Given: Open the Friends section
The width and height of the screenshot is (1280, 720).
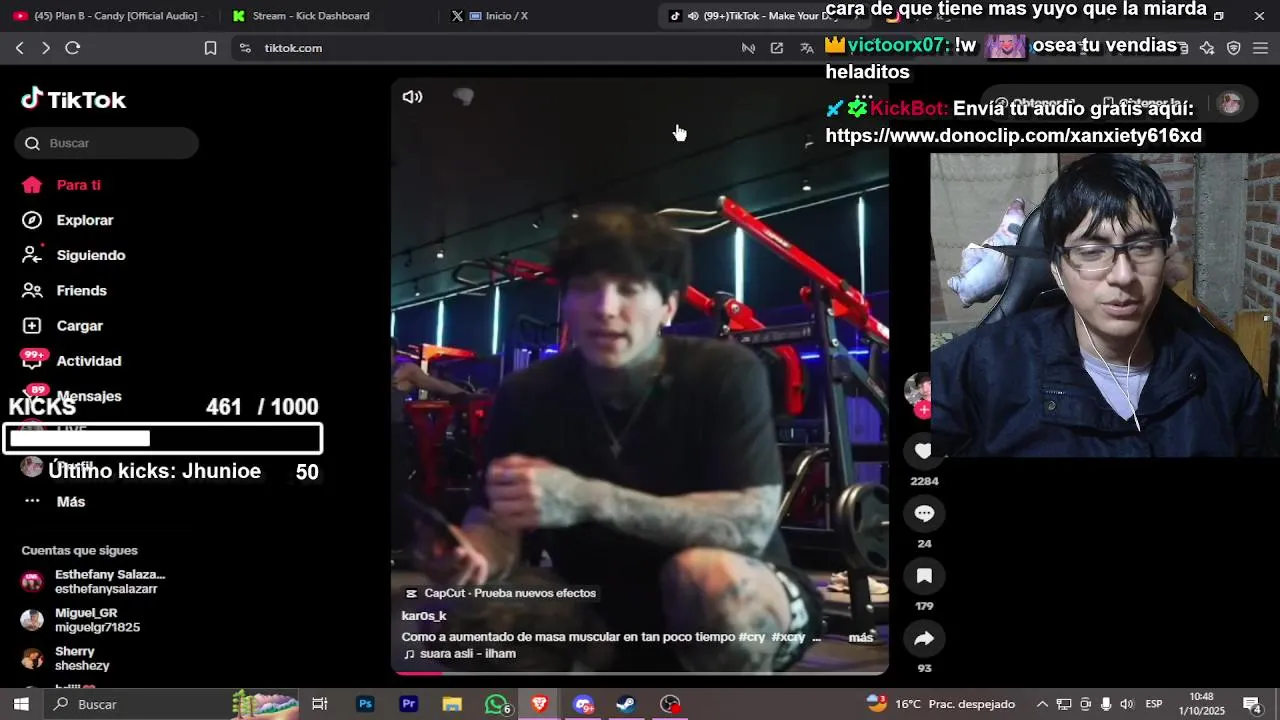Looking at the screenshot, I should (64, 290).
